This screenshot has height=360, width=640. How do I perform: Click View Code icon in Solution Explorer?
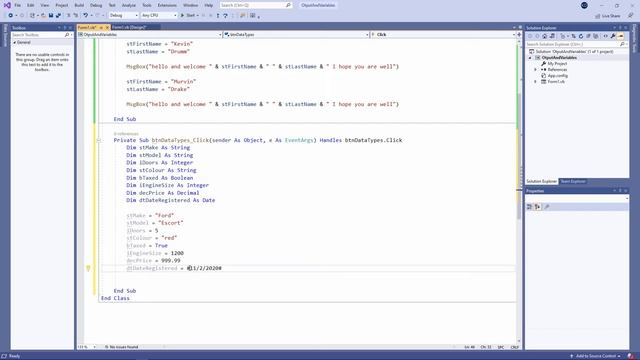pyautogui.click(x=605, y=36)
